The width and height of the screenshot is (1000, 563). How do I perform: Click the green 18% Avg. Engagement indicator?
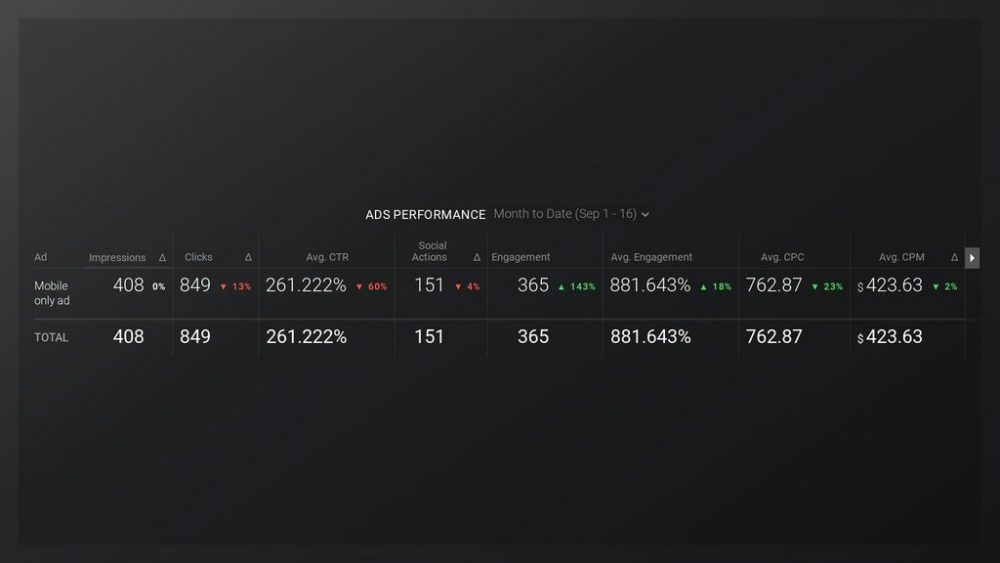[716, 287]
